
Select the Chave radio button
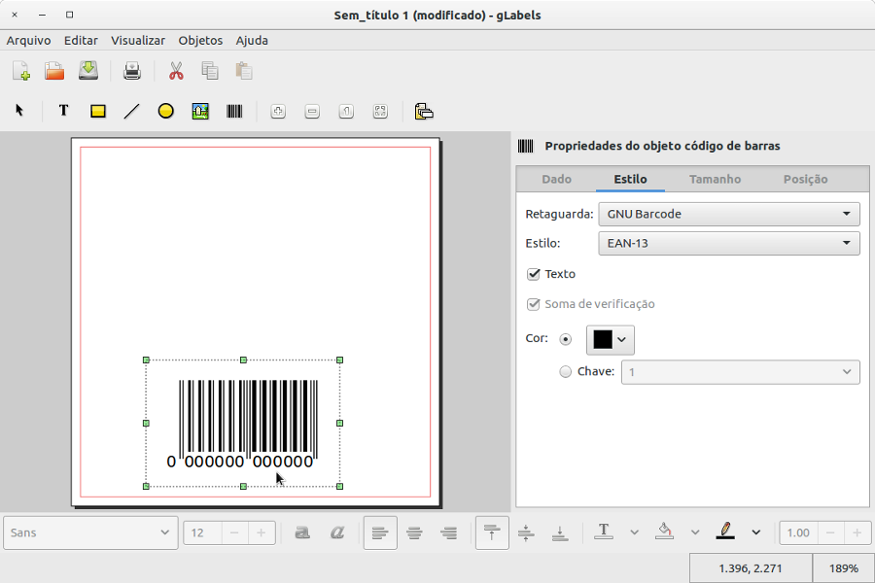566,372
